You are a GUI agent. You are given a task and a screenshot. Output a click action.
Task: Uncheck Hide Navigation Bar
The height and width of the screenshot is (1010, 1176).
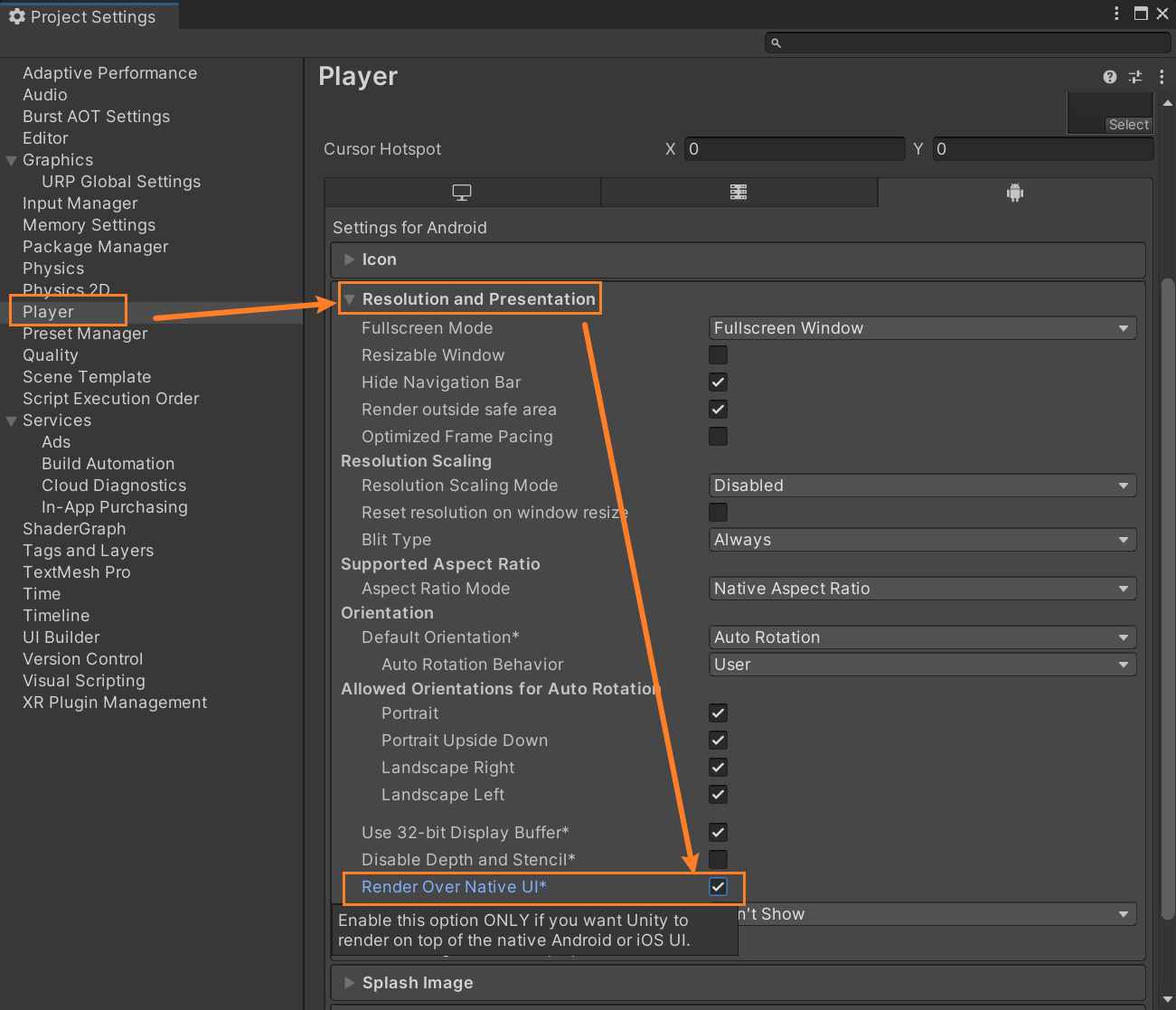coord(718,382)
